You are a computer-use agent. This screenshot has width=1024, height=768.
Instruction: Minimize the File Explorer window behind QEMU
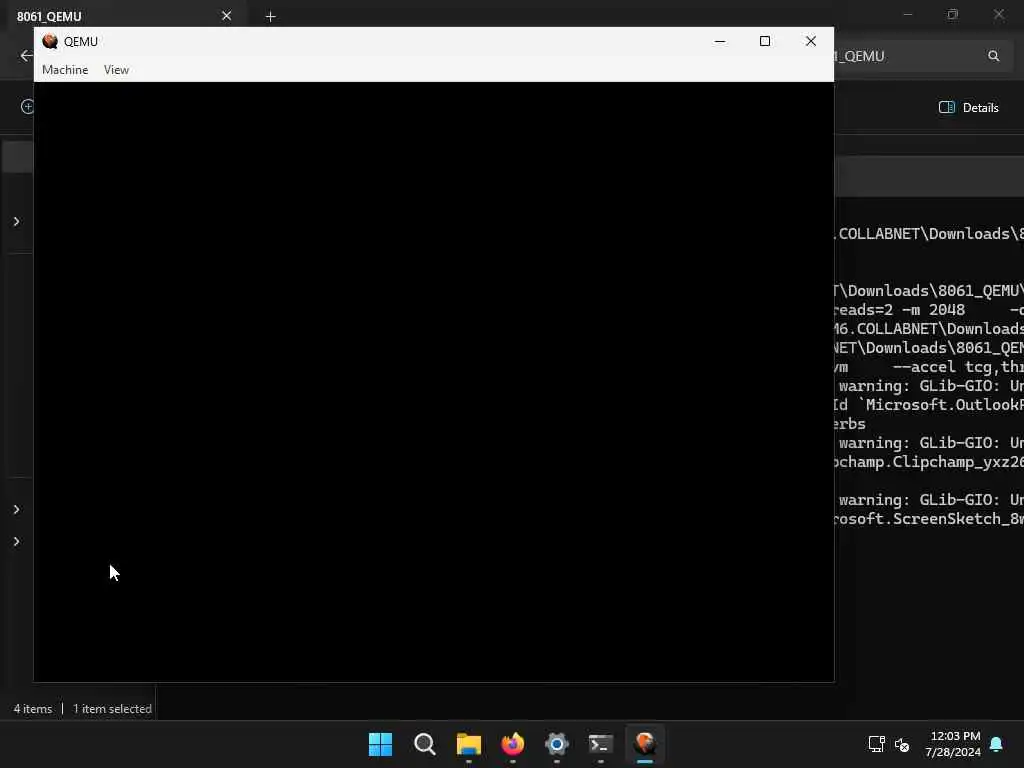908,14
